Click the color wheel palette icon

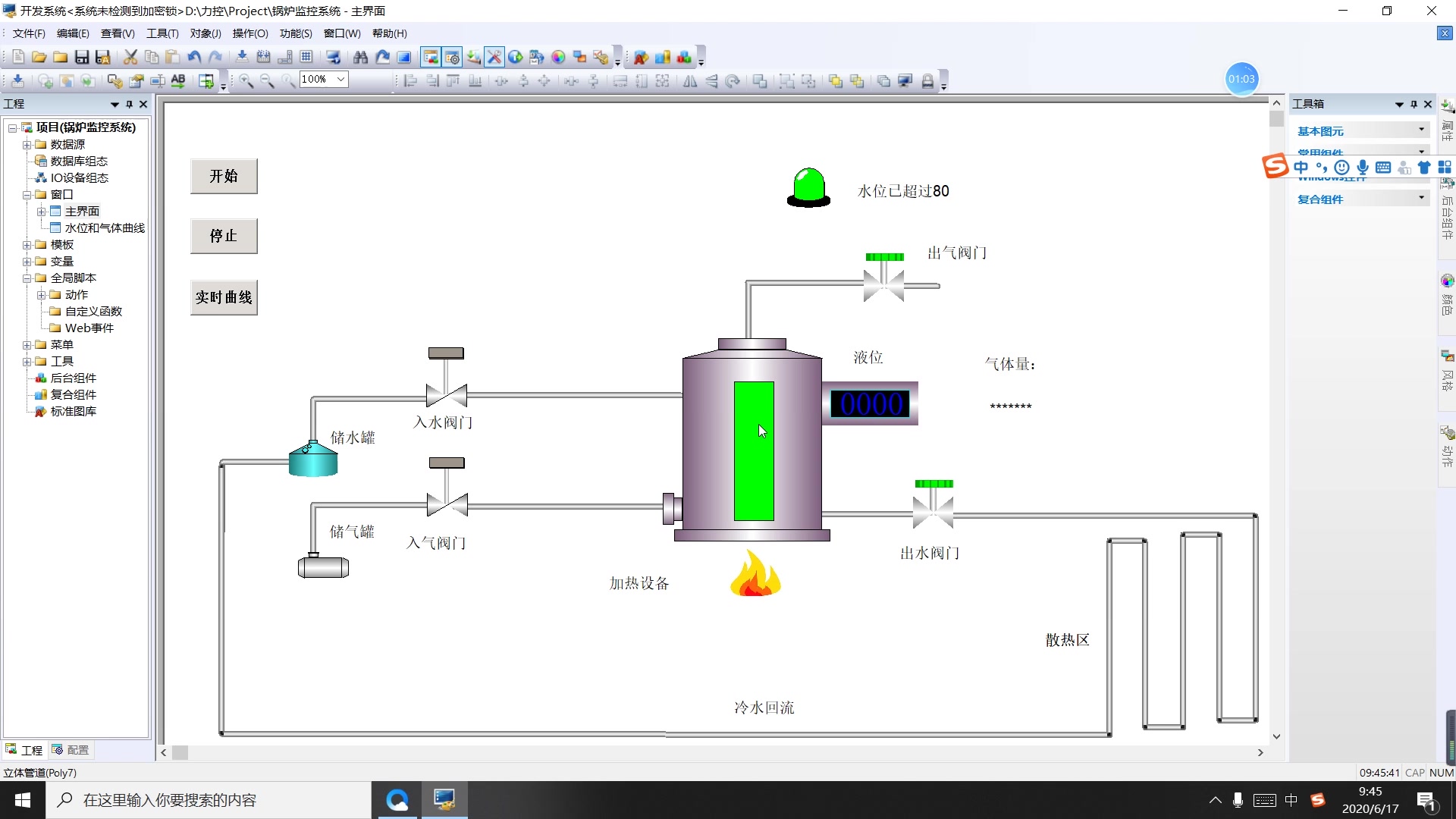click(558, 57)
